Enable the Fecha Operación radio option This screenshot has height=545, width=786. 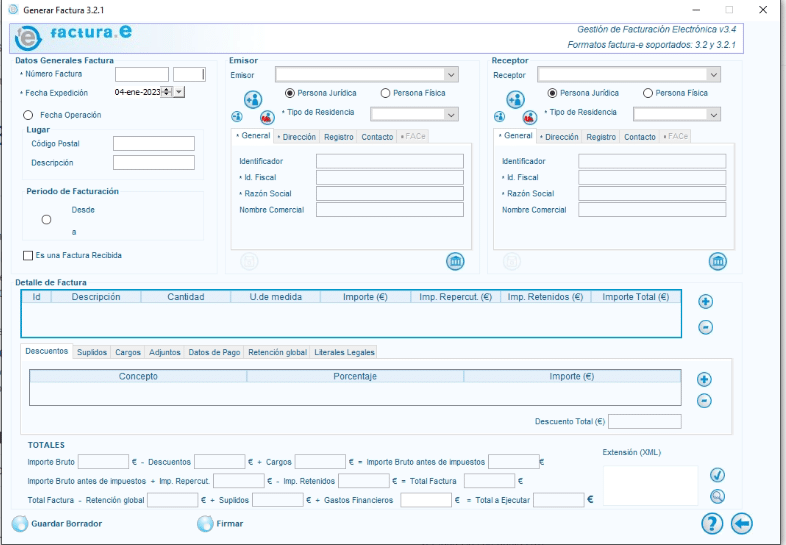point(28,115)
